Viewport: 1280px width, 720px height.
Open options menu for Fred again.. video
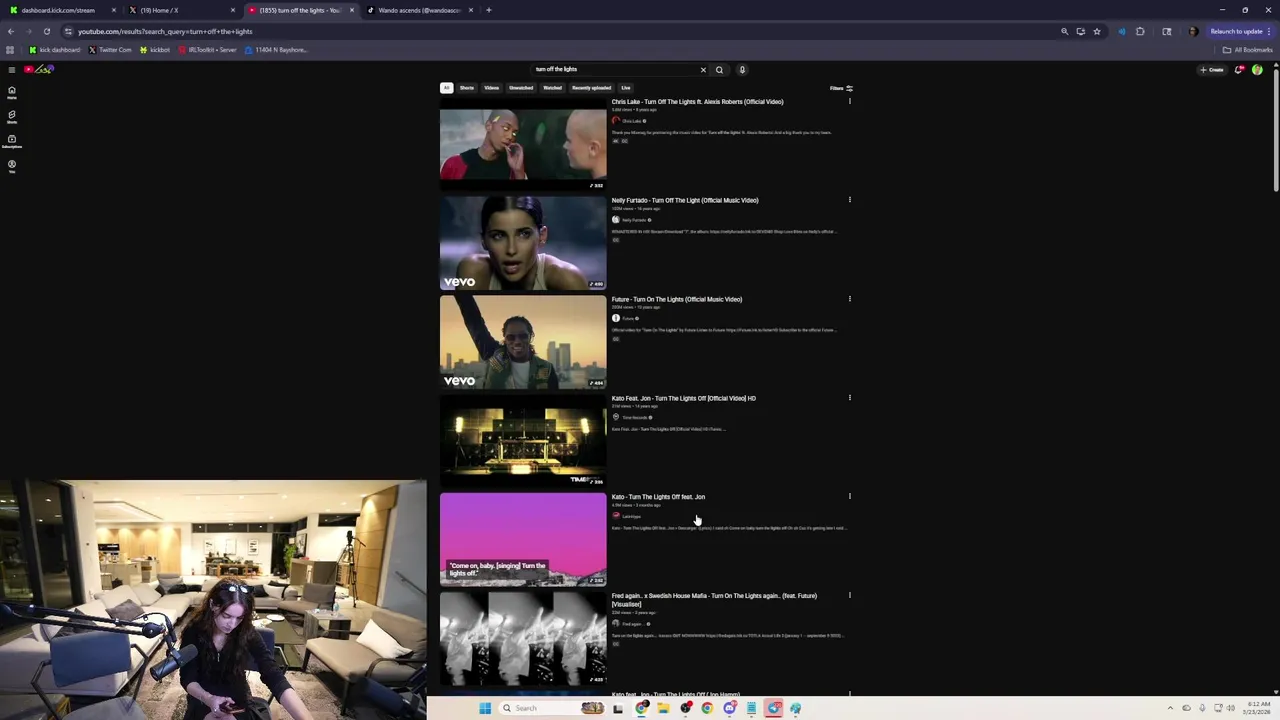(850, 595)
